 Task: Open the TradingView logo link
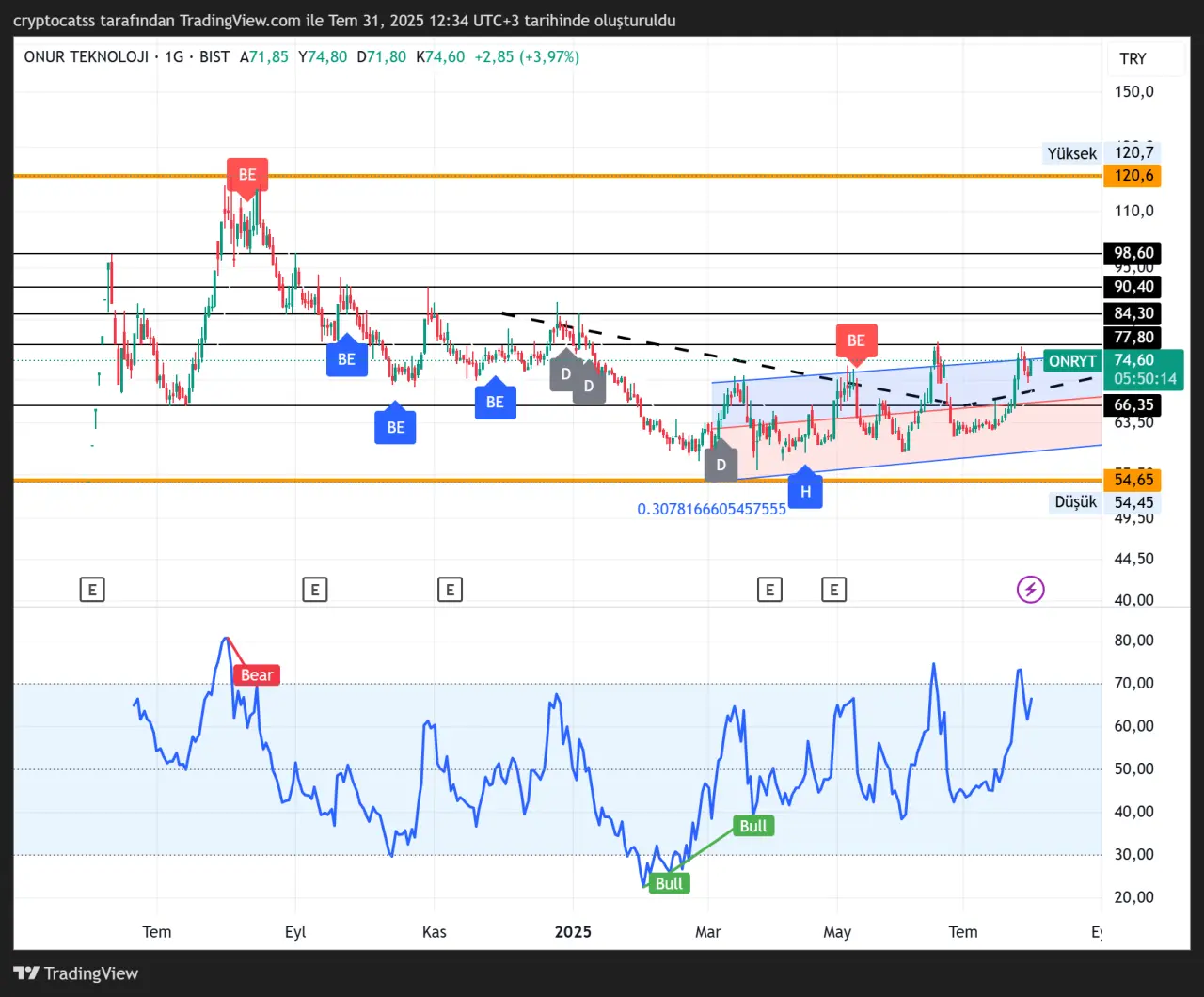(76, 973)
